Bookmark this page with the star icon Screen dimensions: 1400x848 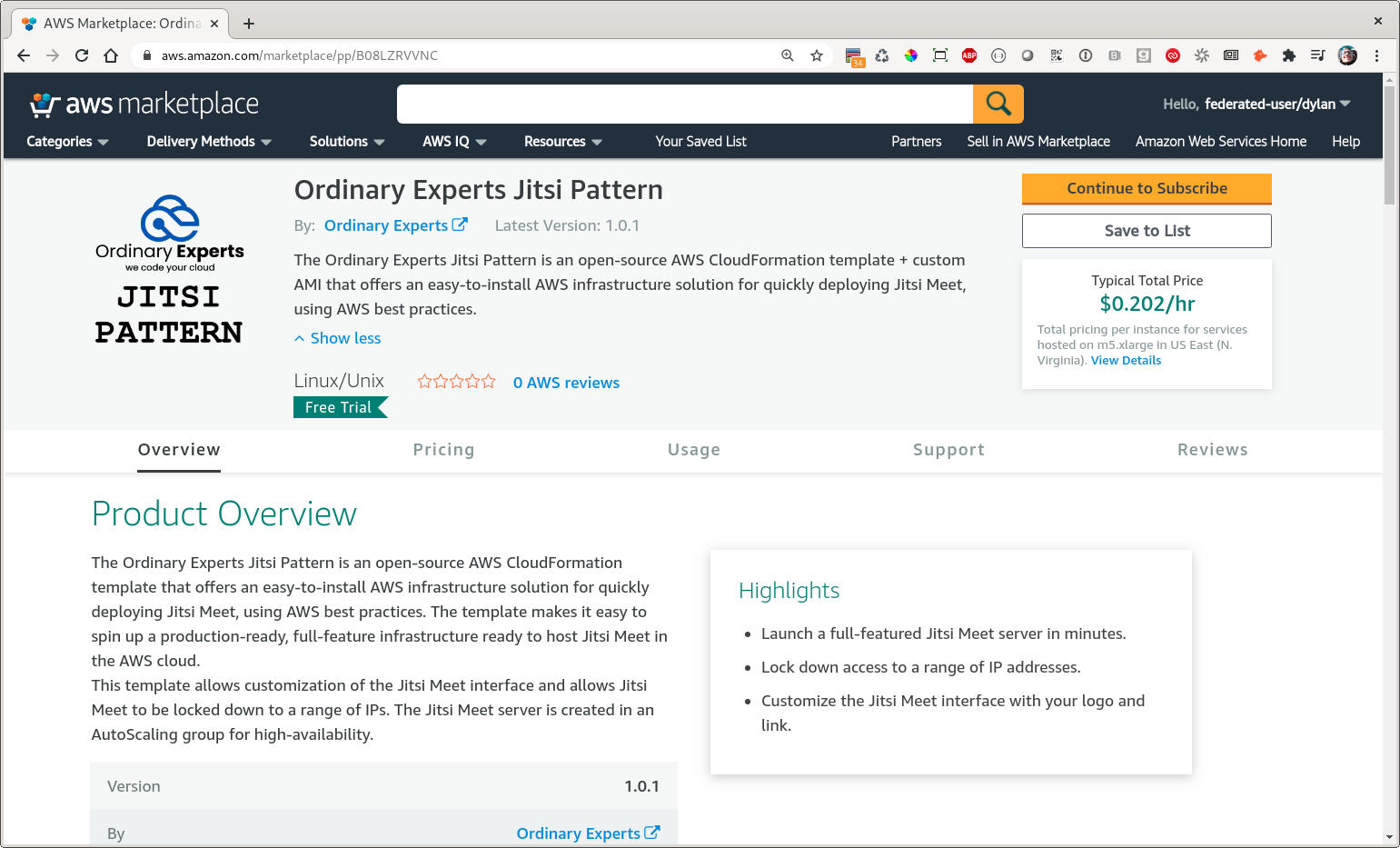817,55
